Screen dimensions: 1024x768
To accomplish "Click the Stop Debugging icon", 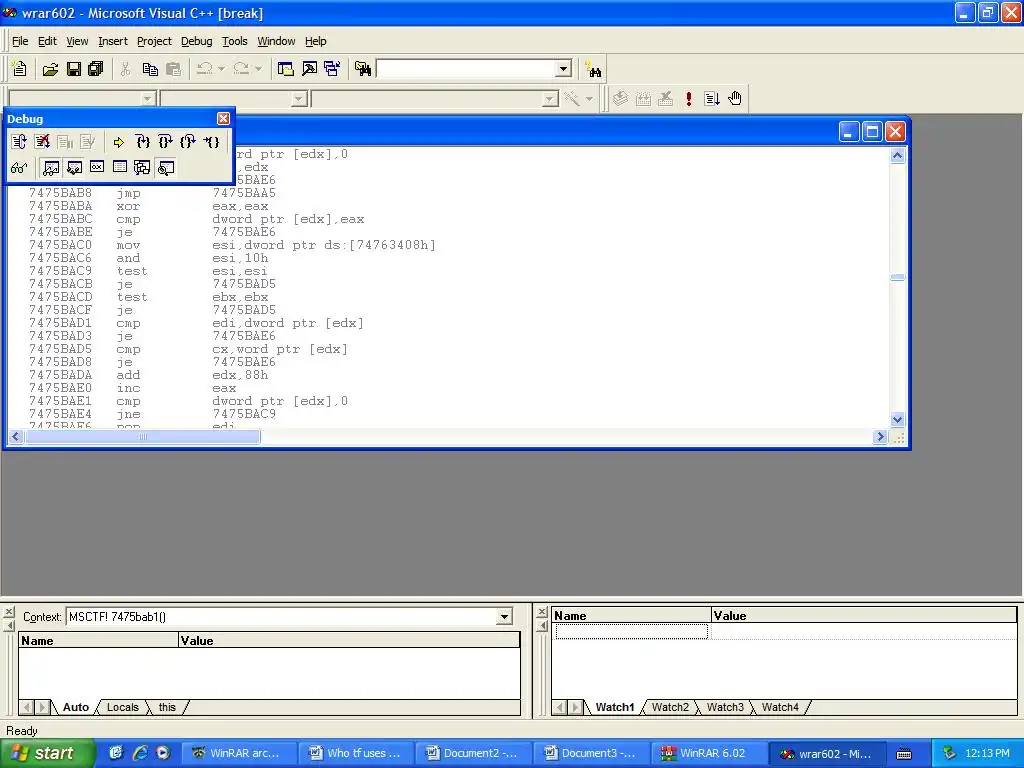I will (x=42, y=142).
